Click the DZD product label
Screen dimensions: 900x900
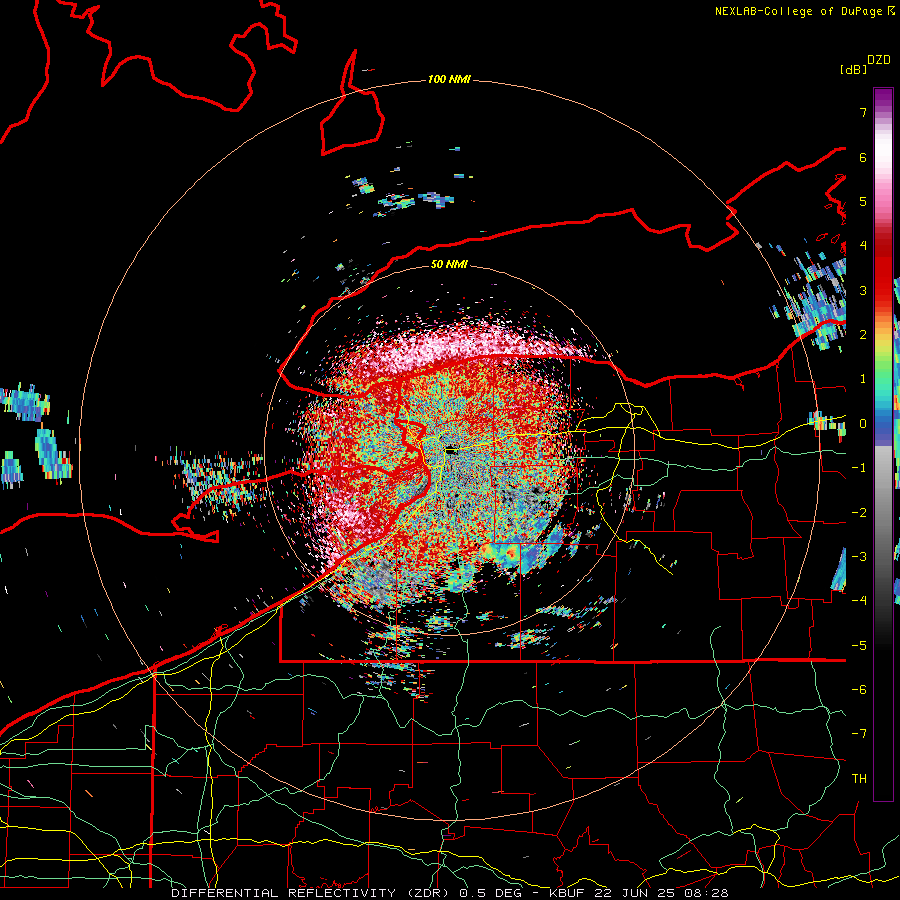[879, 60]
